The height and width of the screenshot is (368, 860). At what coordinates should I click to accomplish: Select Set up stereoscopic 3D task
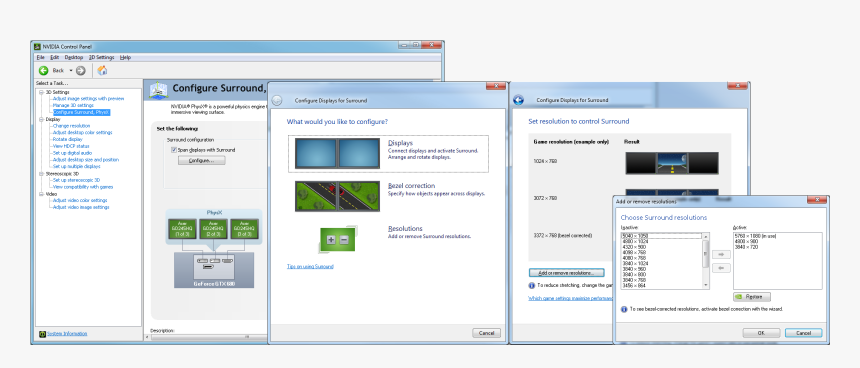[x=76, y=180]
